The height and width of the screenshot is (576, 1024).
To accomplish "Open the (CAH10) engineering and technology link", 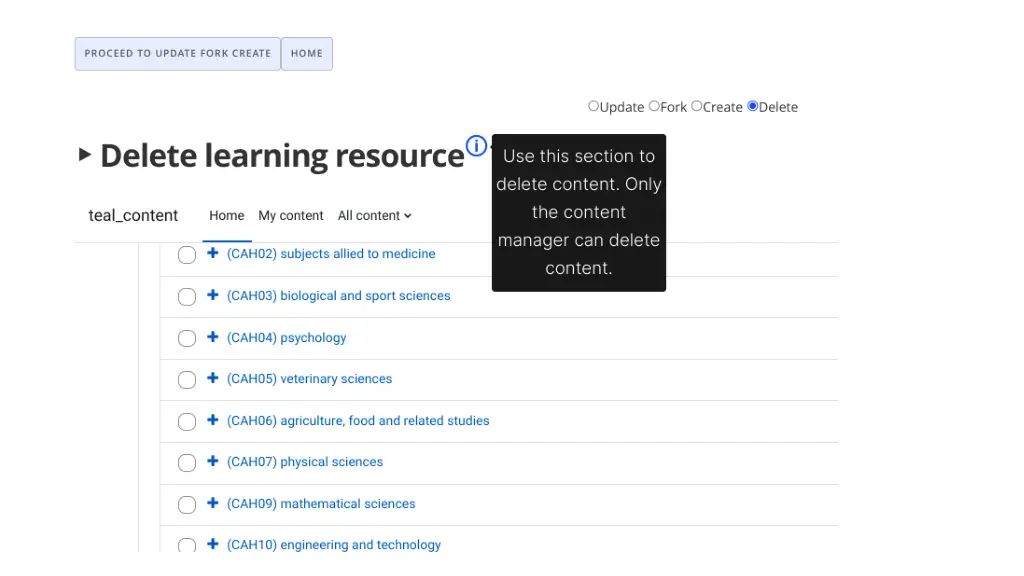I will (334, 545).
